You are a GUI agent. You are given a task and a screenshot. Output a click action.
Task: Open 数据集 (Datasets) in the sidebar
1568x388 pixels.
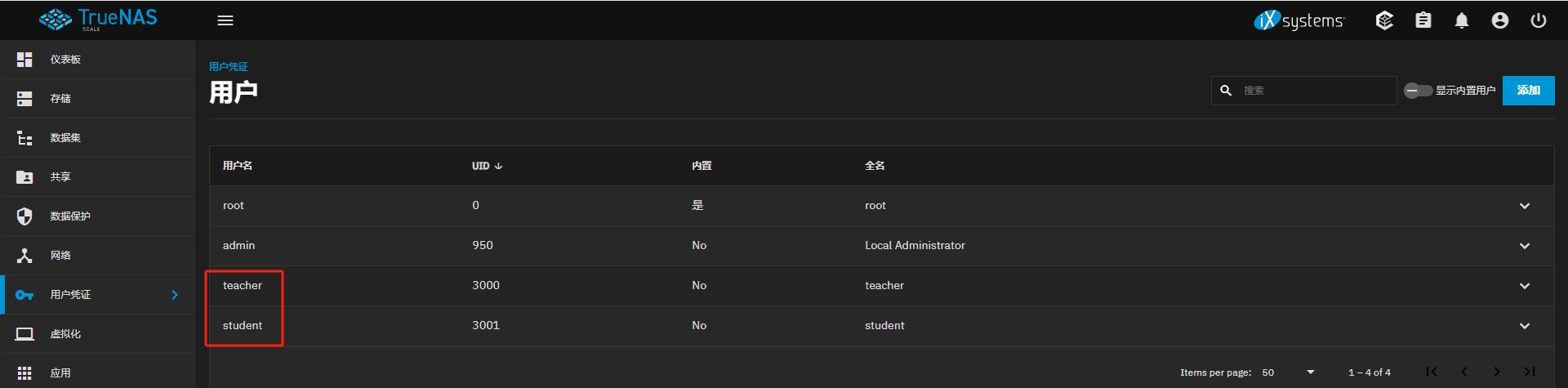(x=65, y=138)
